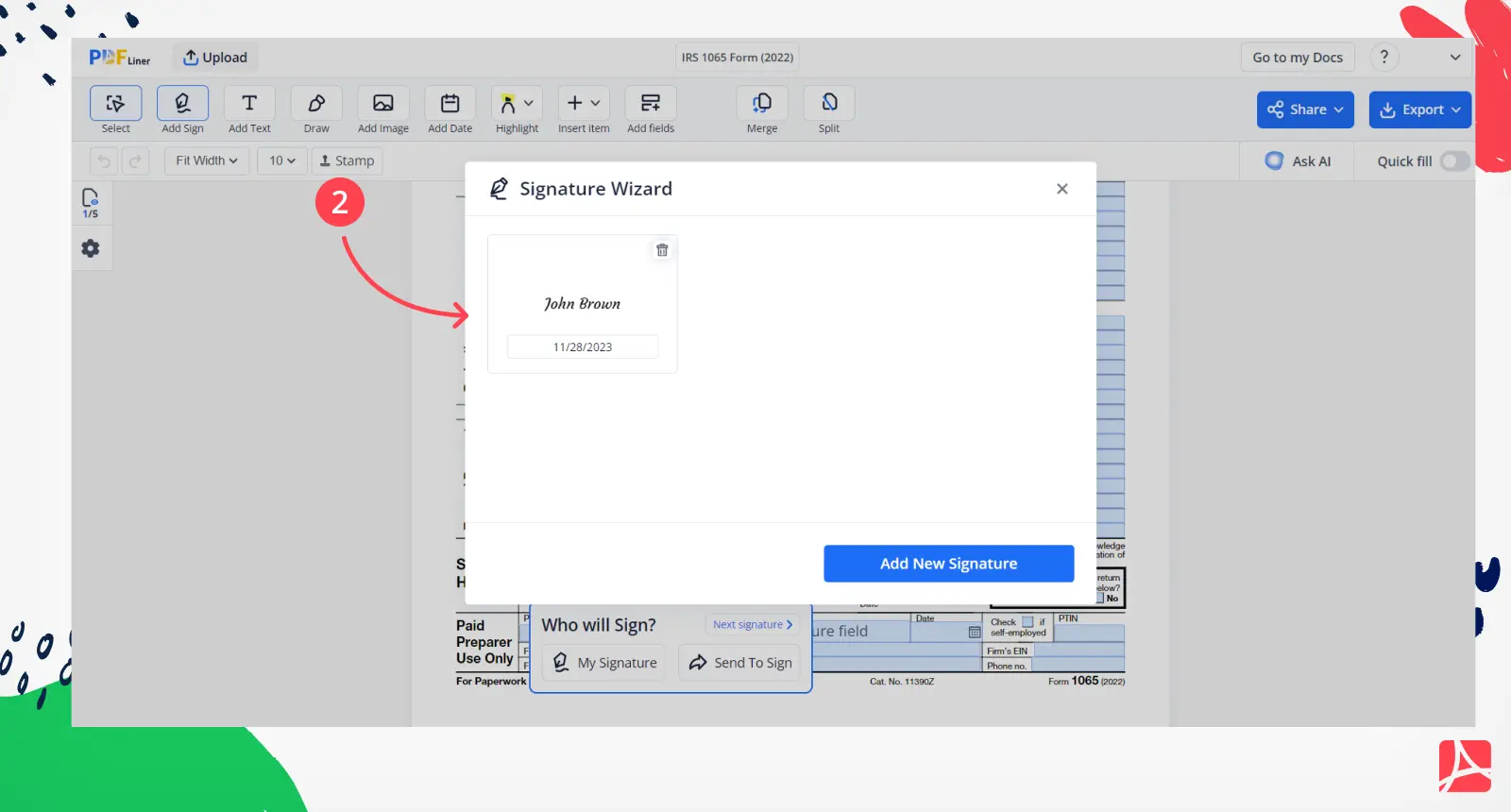1511x812 pixels.
Task: Choose My Signature option
Action: pos(604,663)
